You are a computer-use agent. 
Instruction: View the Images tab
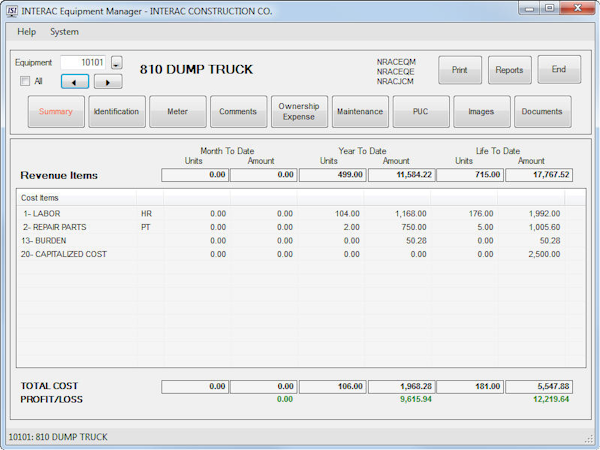(x=481, y=112)
